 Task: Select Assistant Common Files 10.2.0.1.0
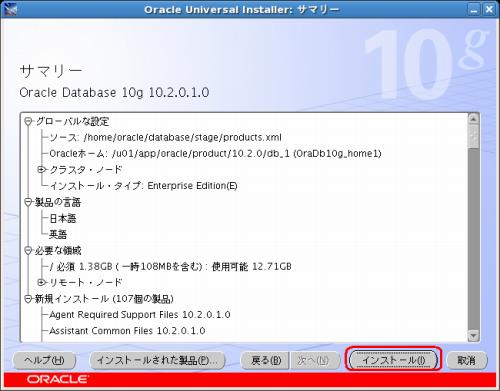(x=127, y=331)
